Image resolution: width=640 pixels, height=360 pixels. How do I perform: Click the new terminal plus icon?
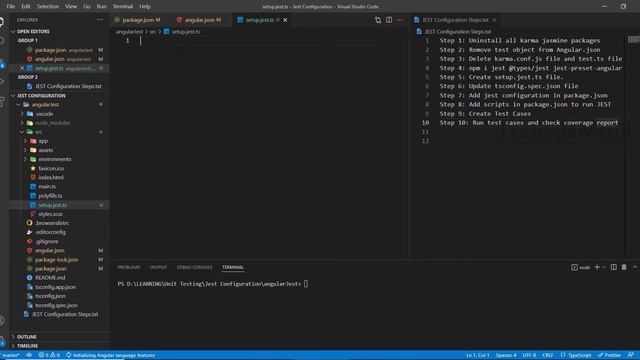point(597,267)
